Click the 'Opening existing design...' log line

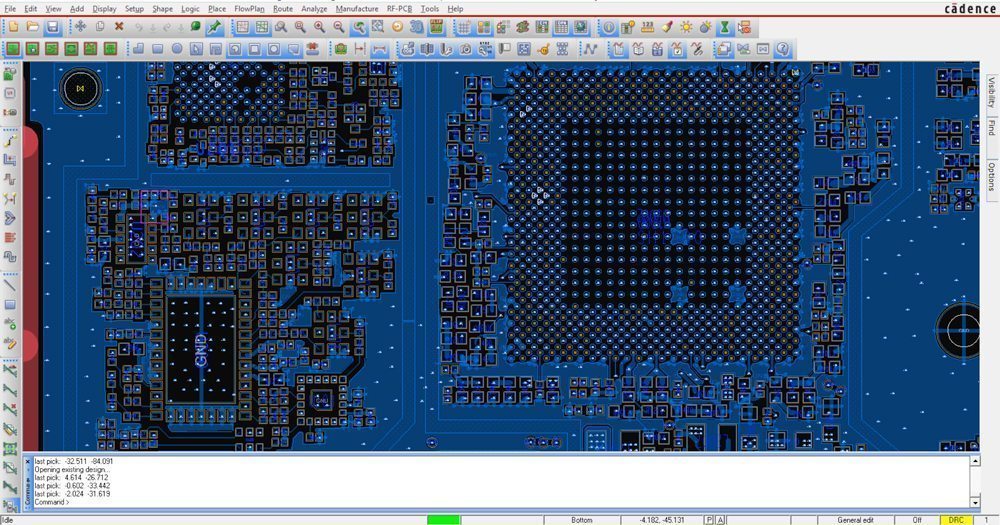coord(72,470)
